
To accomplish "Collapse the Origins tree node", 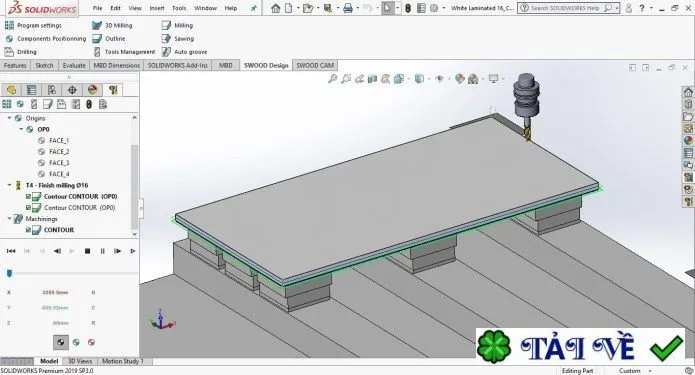I will [x=9, y=118].
